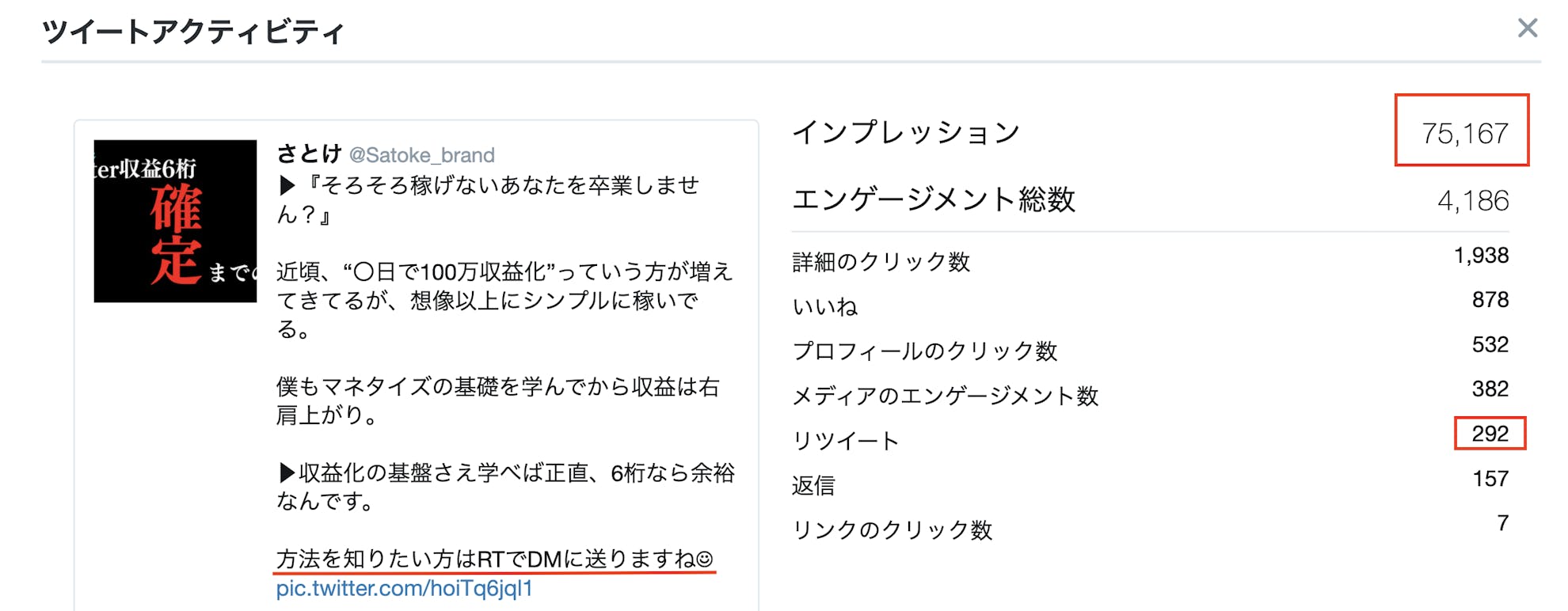Click the リンクのクリック数 row label
The height and width of the screenshot is (611, 1568).
pos(892,529)
